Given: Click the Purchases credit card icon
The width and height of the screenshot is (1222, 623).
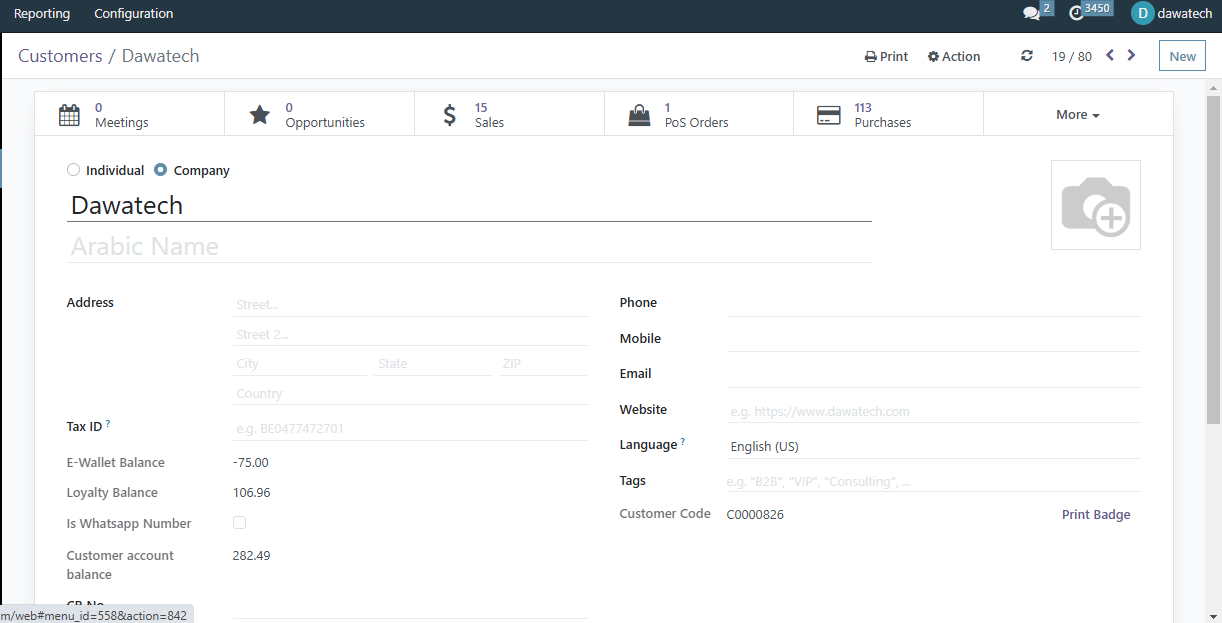Looking at the screenshot, I should point(828,115).
